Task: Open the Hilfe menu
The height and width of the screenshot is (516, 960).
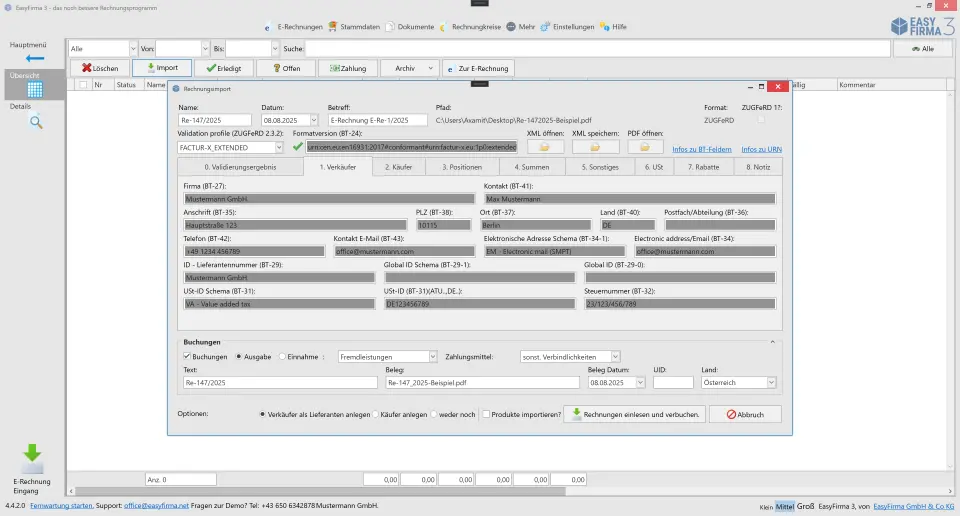Action: 613,27
